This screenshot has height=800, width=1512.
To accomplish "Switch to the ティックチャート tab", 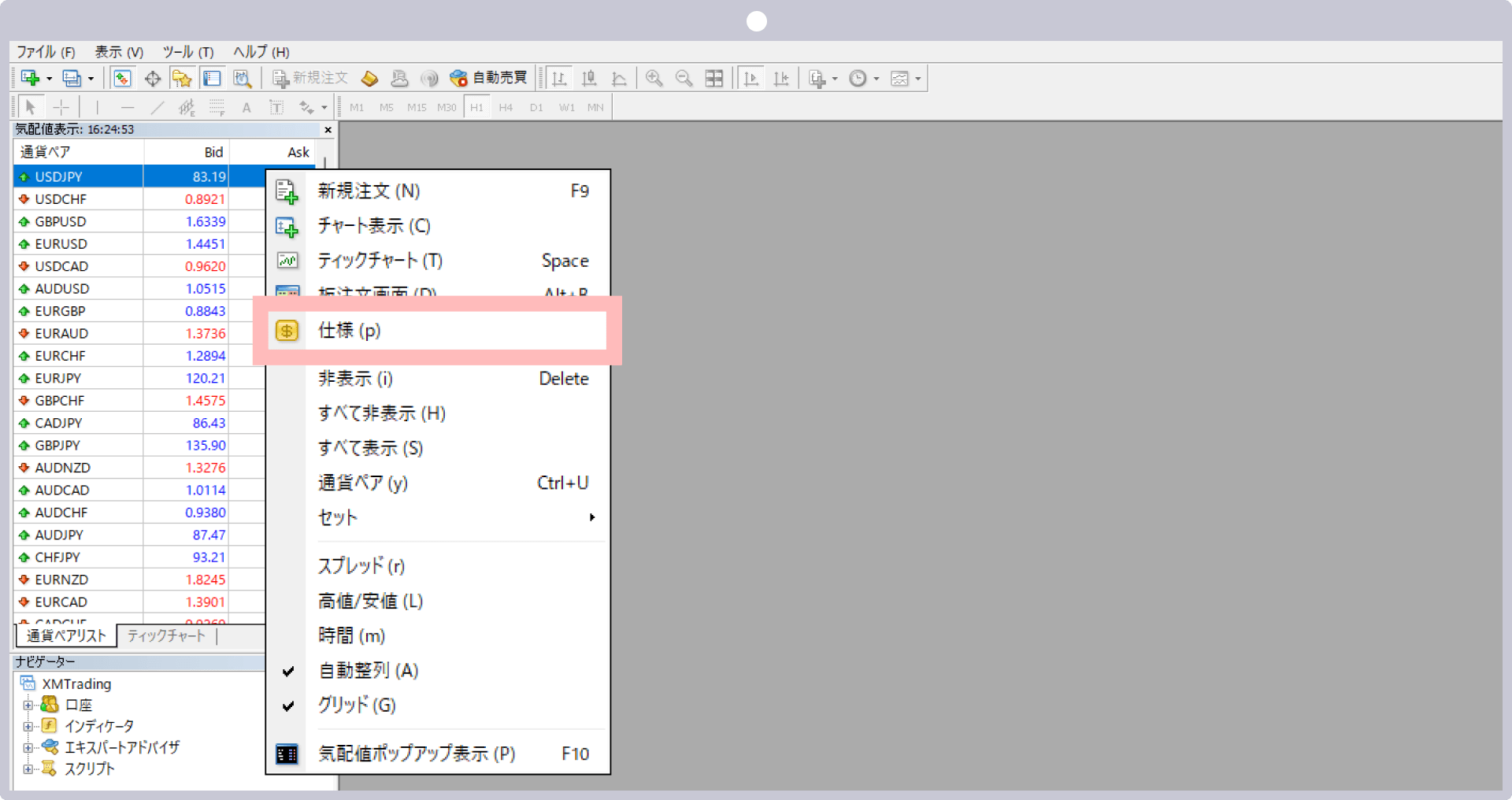I will pos(166,635).
